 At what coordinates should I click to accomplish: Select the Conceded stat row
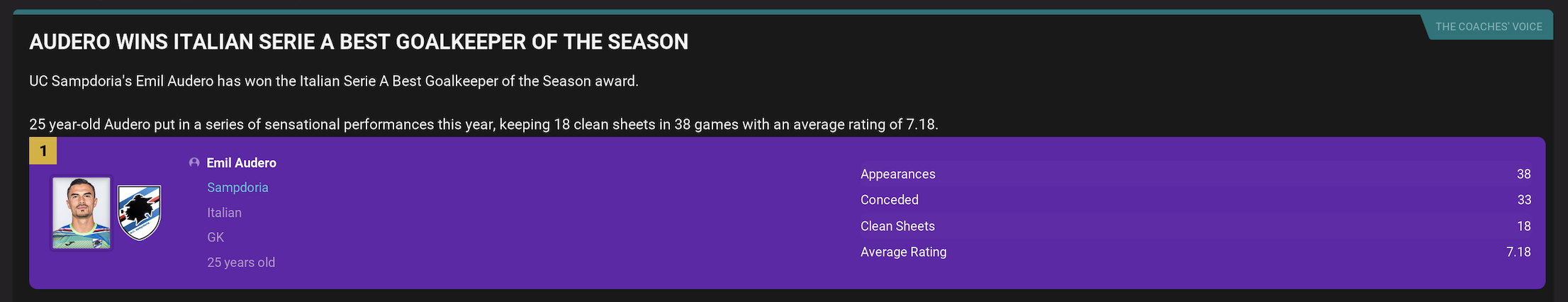1195,200
